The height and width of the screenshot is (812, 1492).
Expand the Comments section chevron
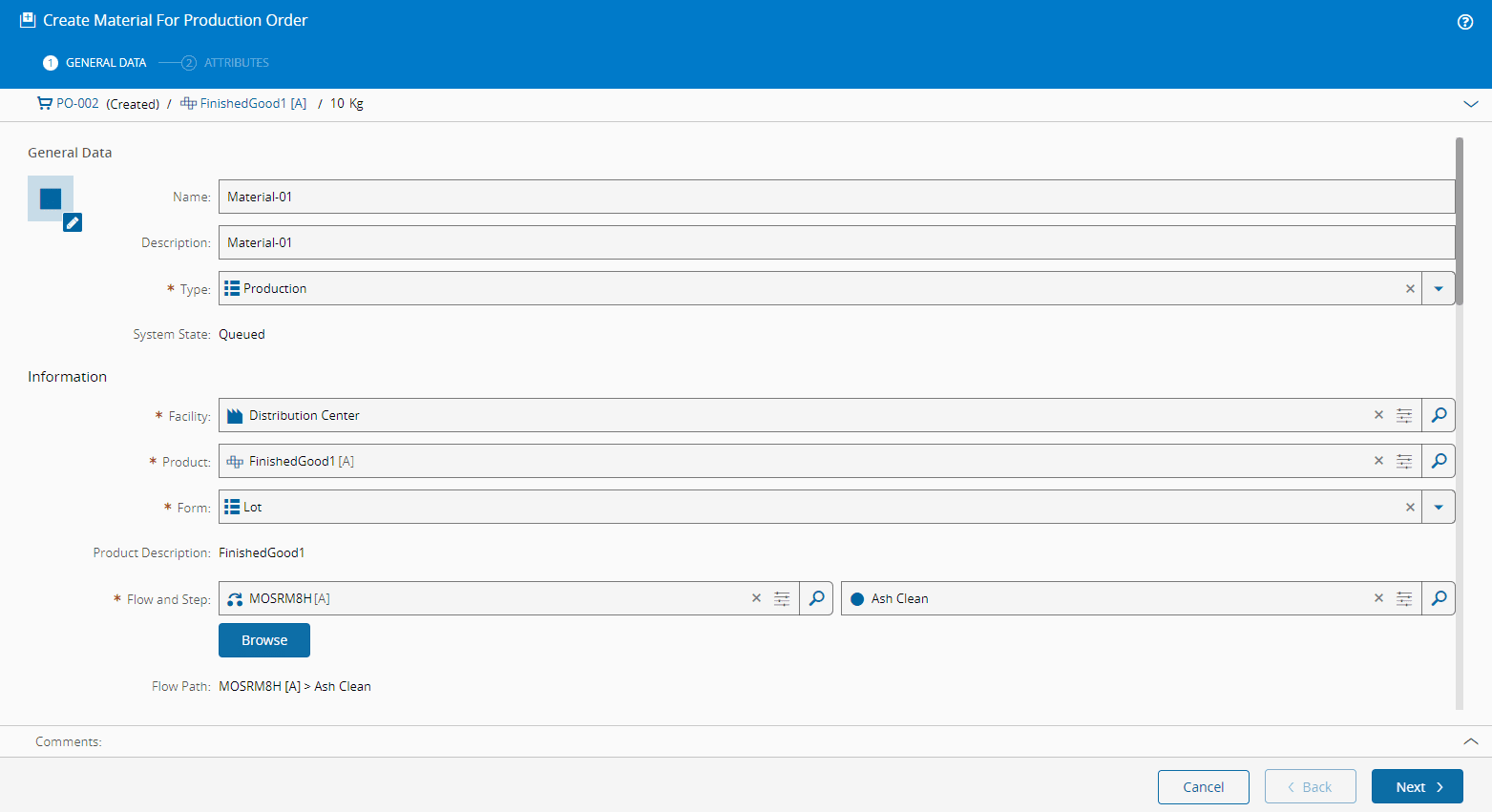[x=1471, y=741]
